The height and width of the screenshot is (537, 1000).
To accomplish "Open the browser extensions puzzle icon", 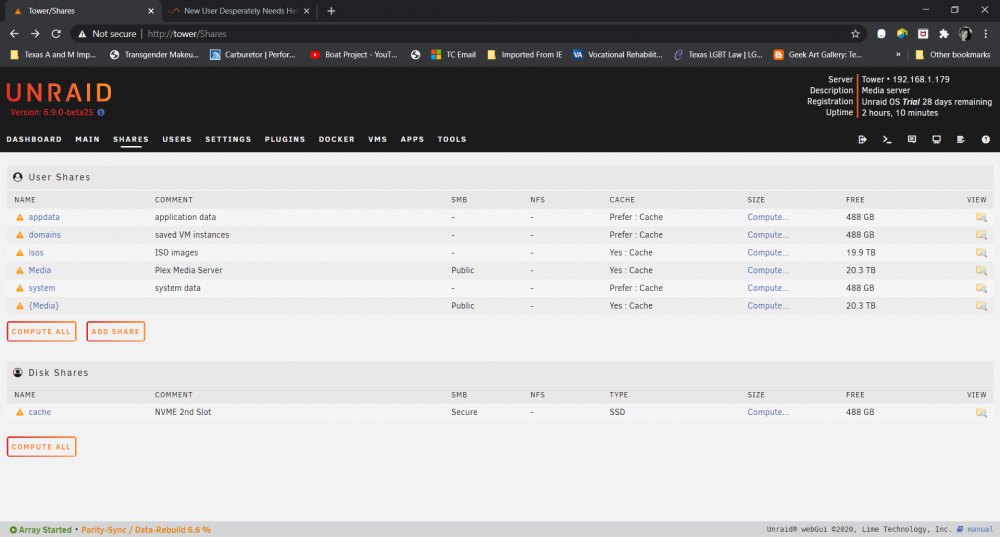I will (944, 34).
